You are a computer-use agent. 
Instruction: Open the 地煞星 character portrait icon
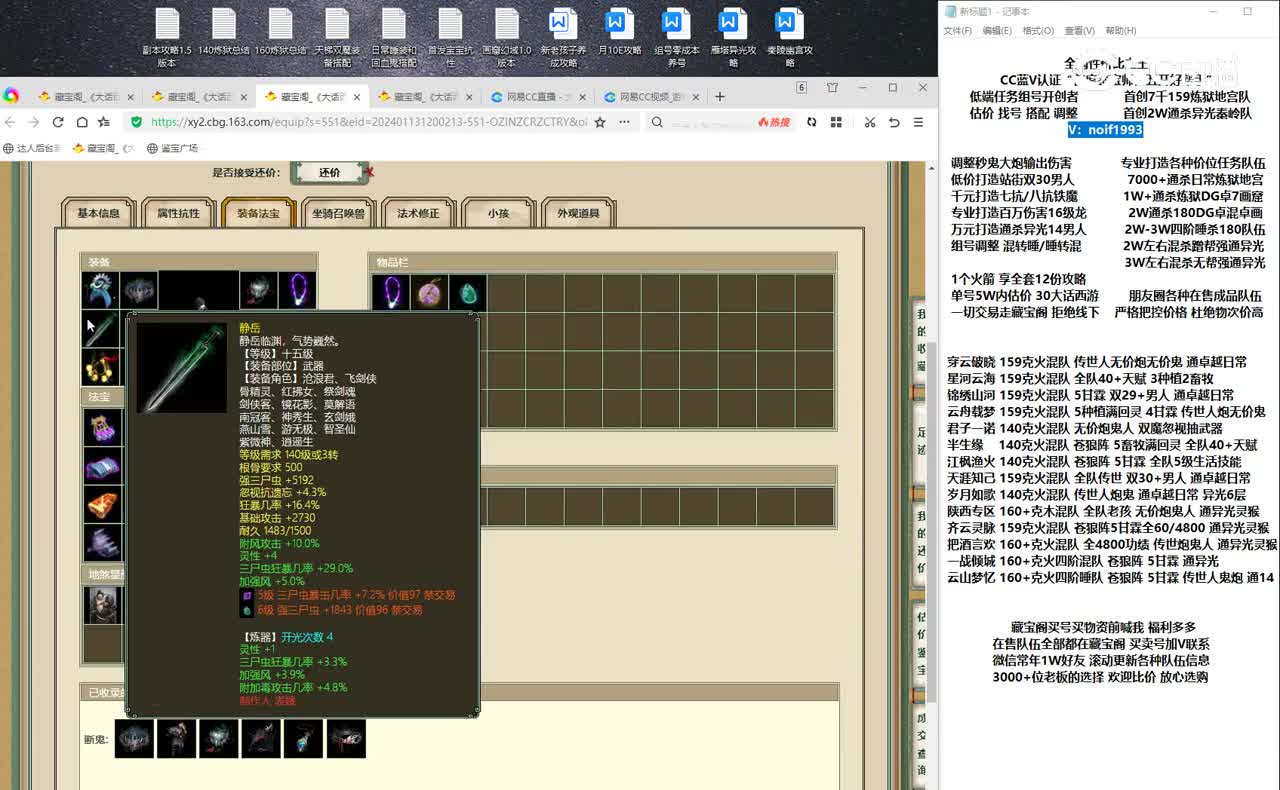102,605
